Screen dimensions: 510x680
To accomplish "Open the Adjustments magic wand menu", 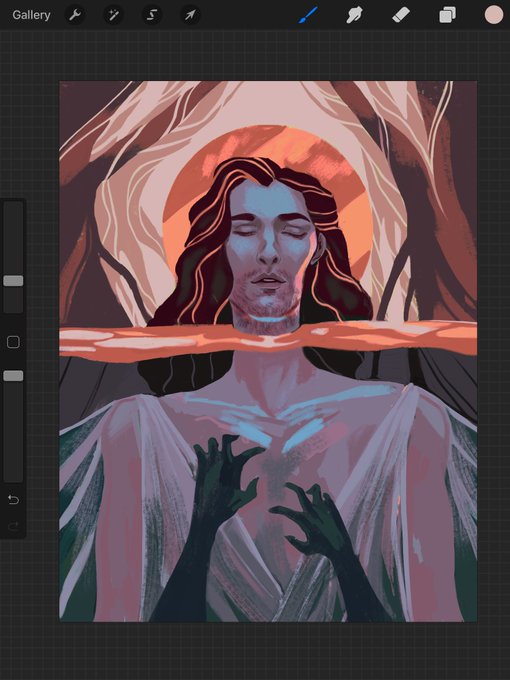I will tap(114, 15).
